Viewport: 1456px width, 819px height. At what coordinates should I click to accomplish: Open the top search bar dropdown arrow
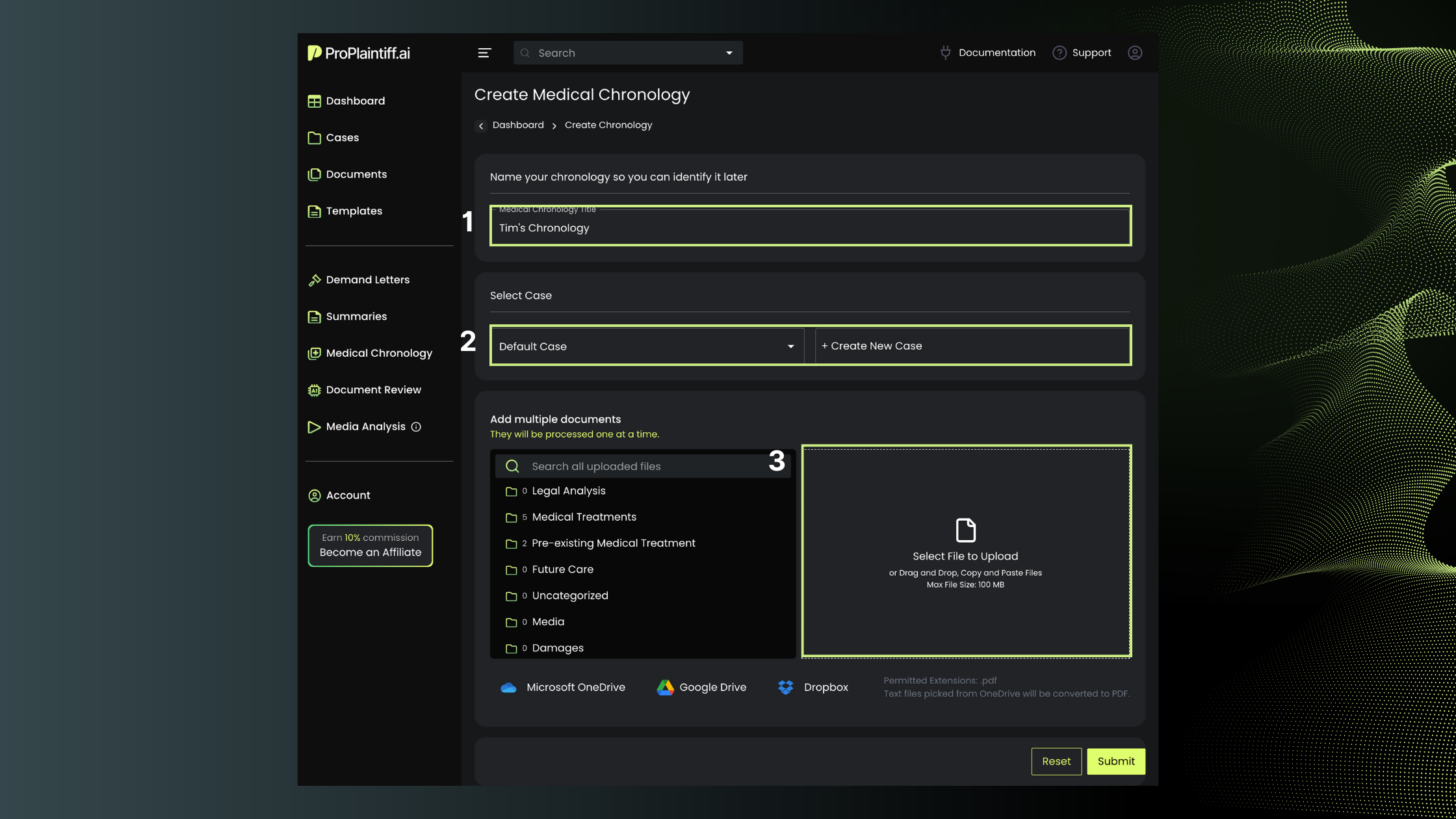click(x=729, y=53)
